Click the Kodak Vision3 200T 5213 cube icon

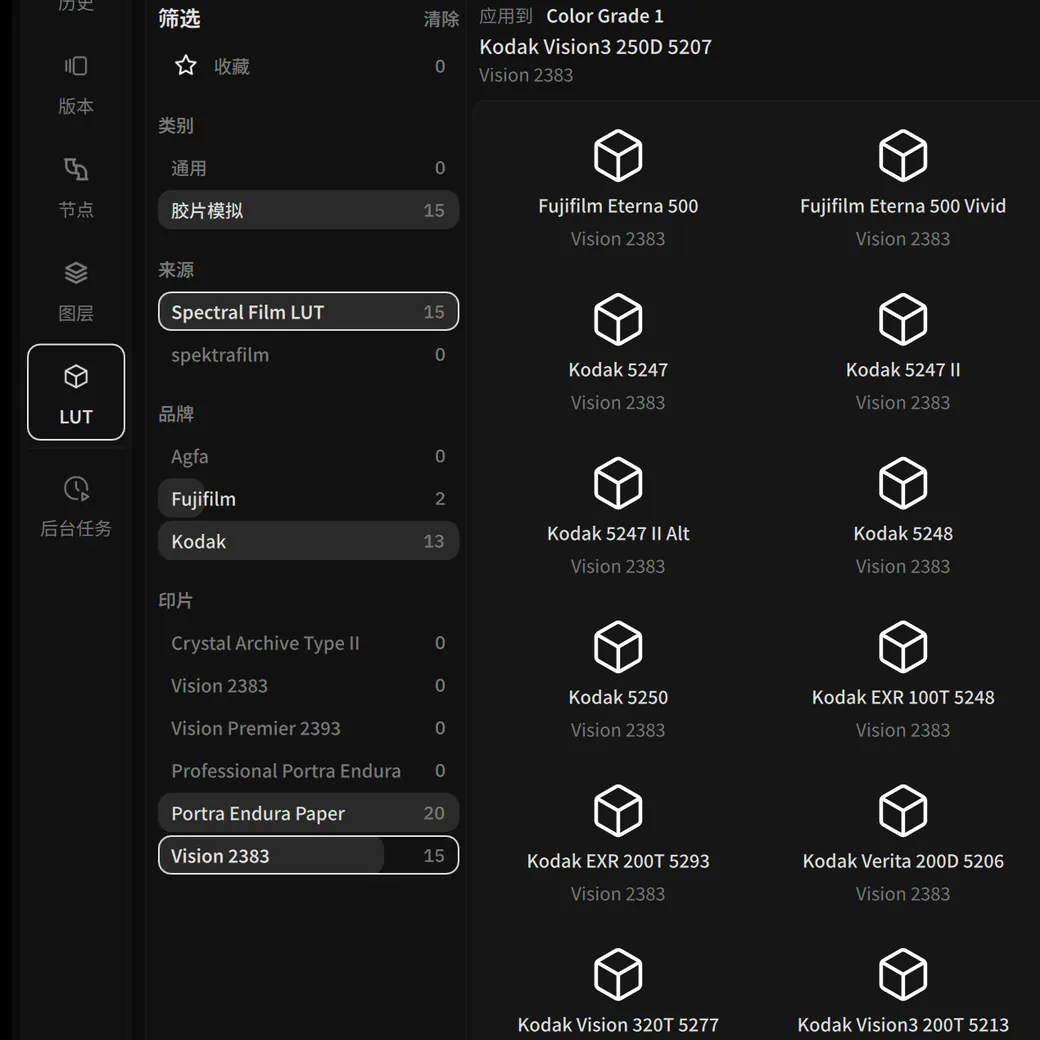903,974
